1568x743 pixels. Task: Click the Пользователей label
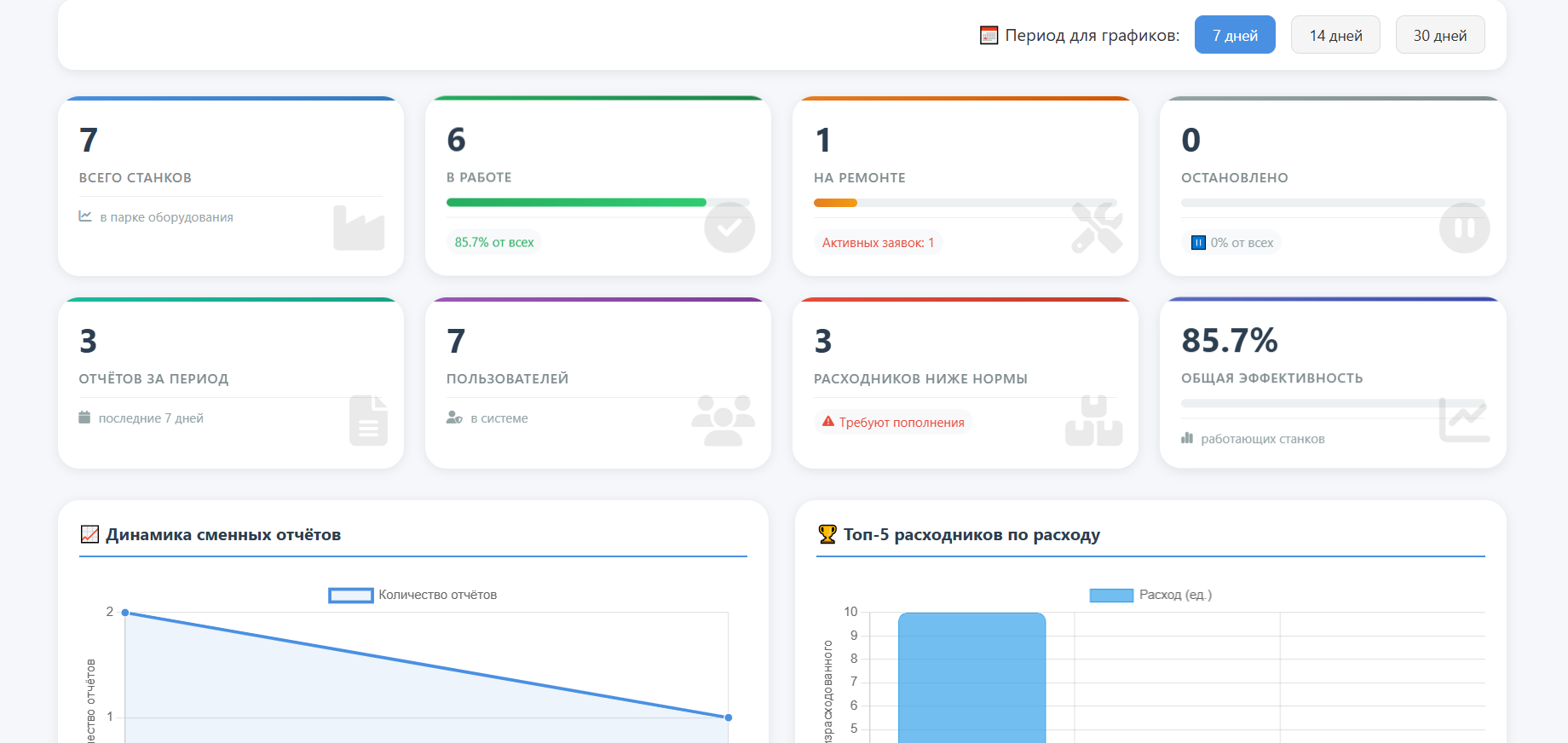pos(507,378)
